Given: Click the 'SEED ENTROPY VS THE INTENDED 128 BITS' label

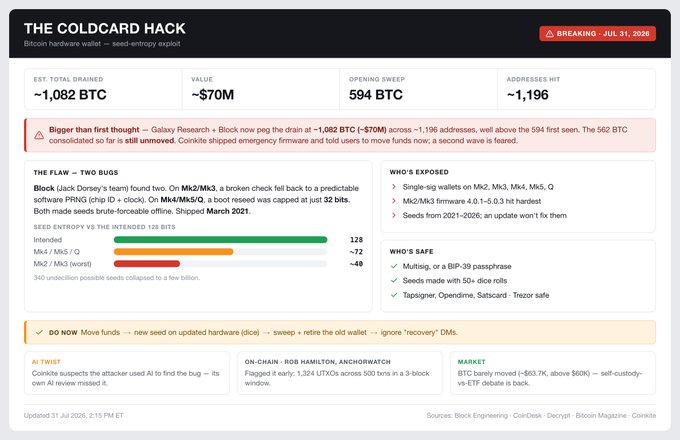Looking at the screenshot, I should coord(105,227).
